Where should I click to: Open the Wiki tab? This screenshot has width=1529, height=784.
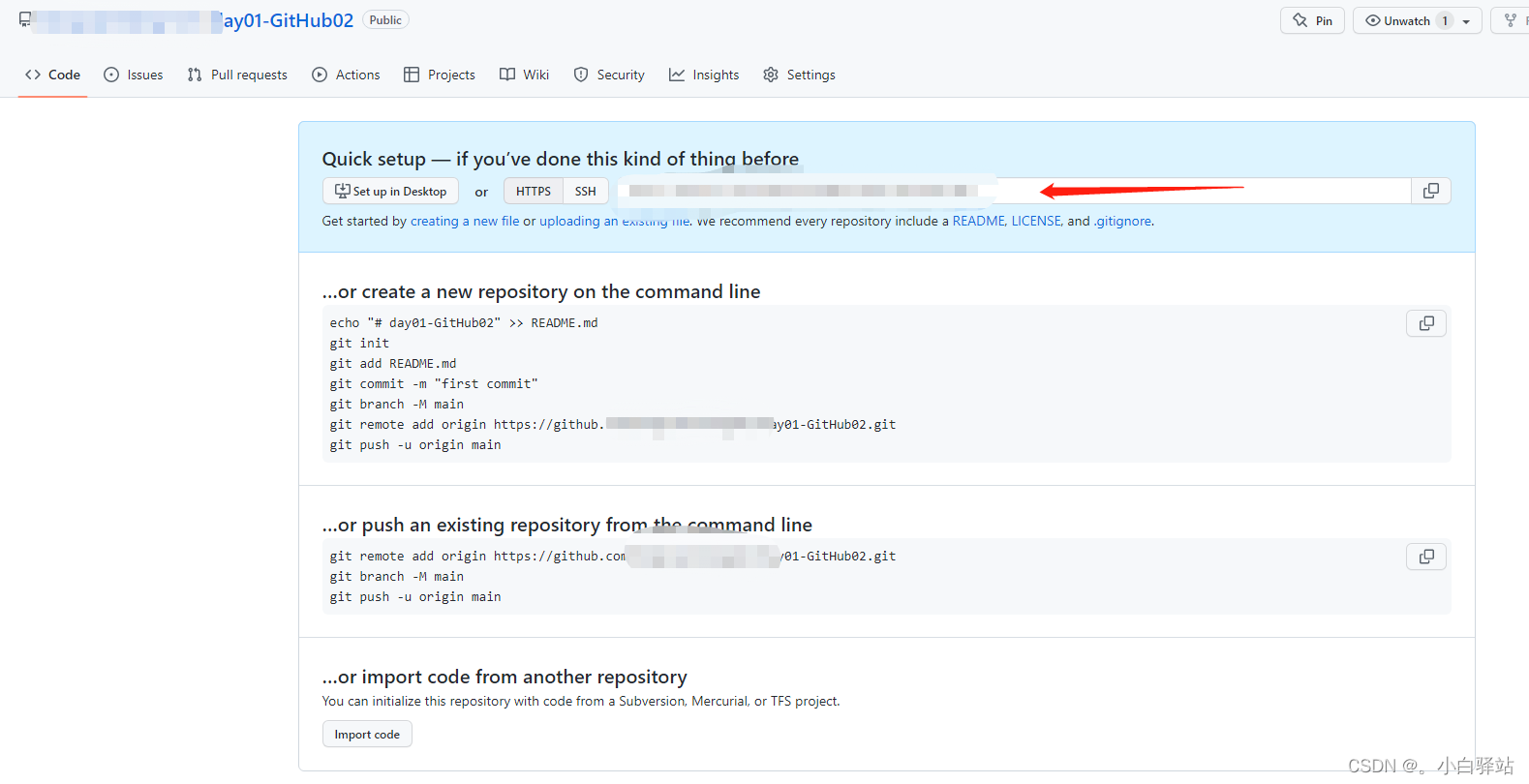pos(524,75)
